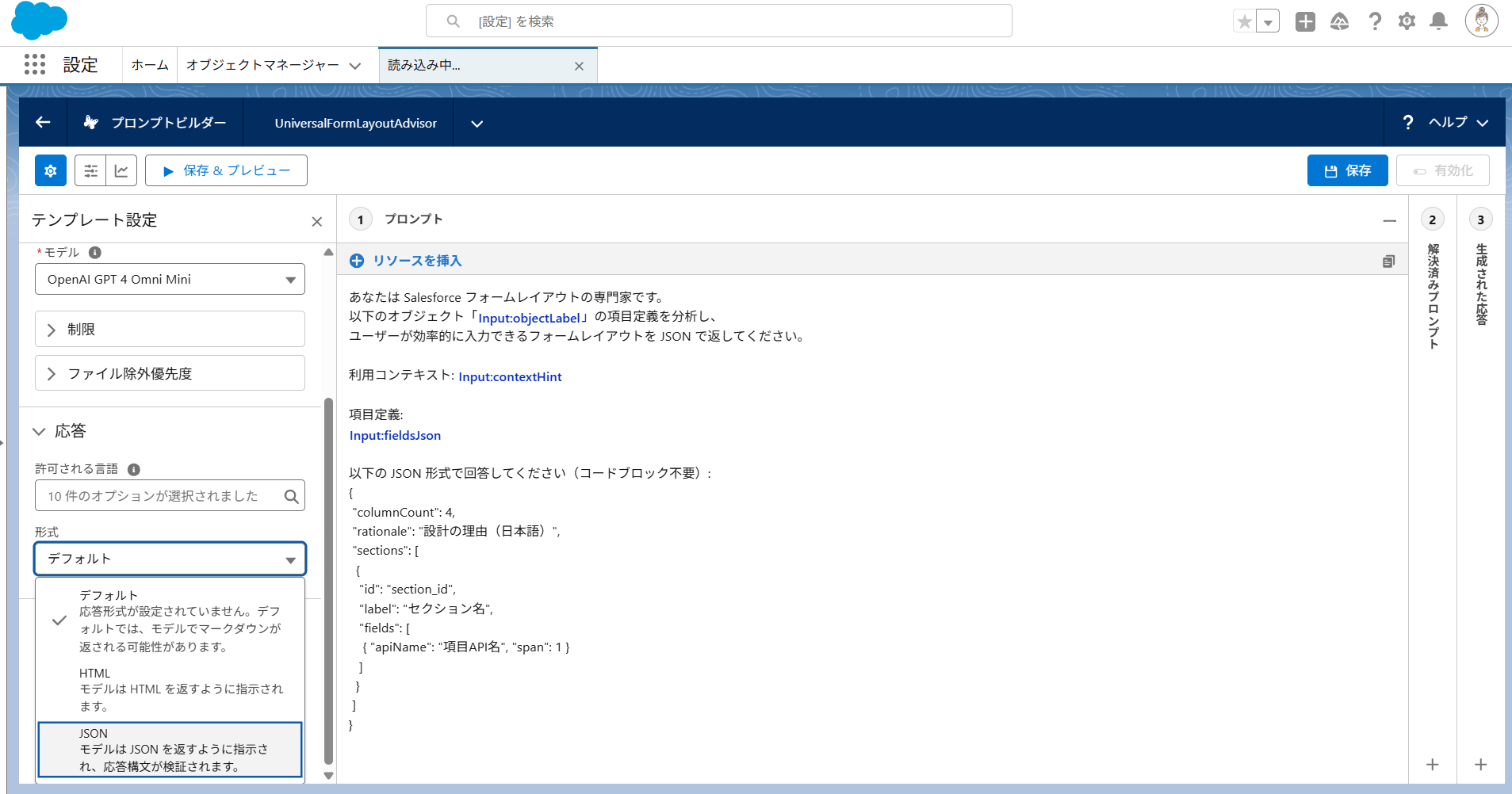
Task: Open the Setup gear icon in the header
Action: [1407, 21]
